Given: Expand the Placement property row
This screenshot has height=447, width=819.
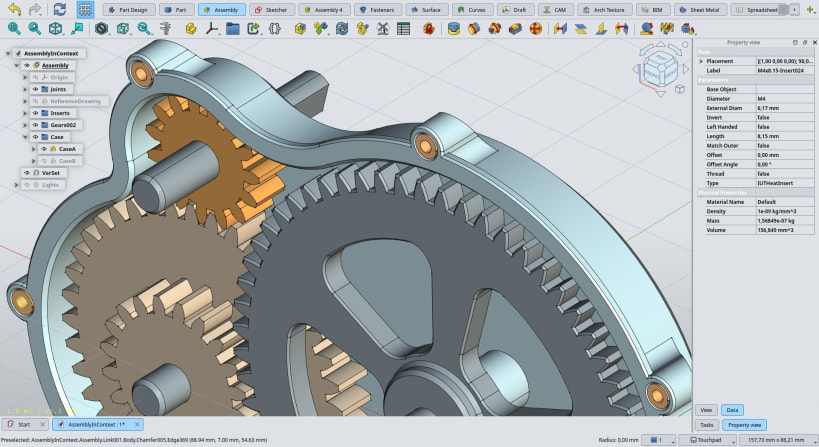Looking at the screenshot, I should point(701,61).
